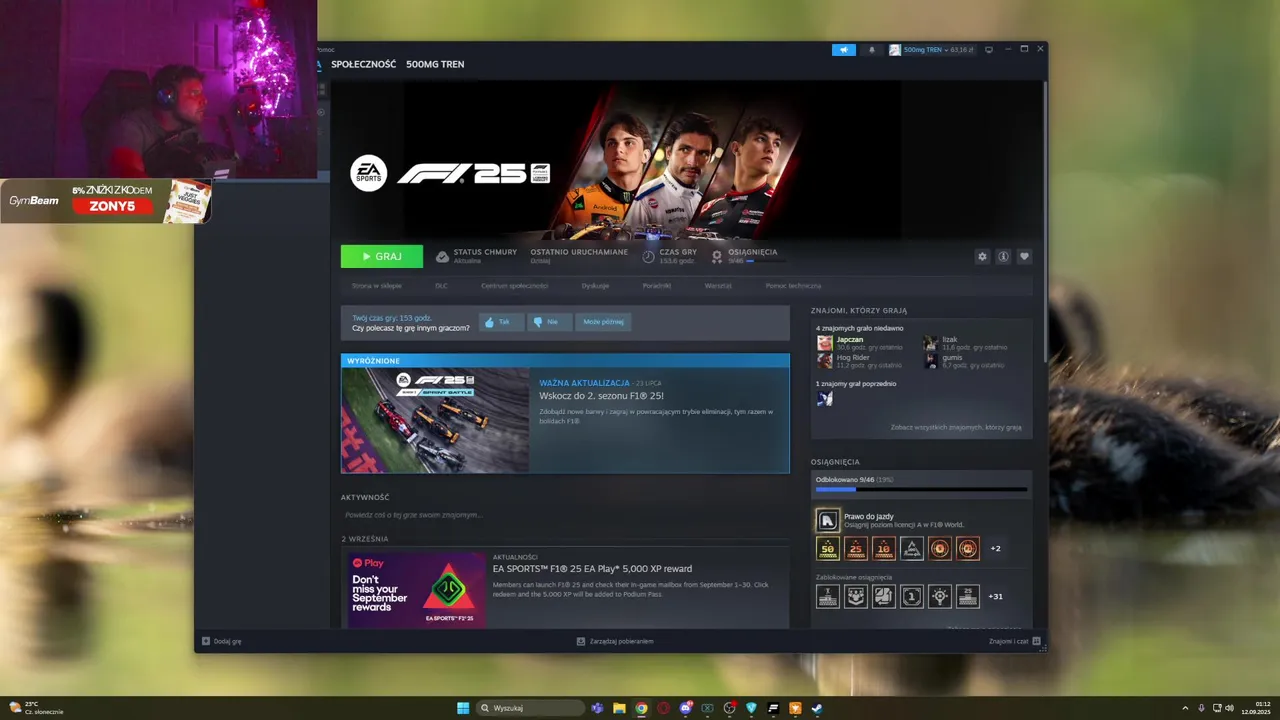Open 500MG TREN profile menu in navigation

click(435, 64)
